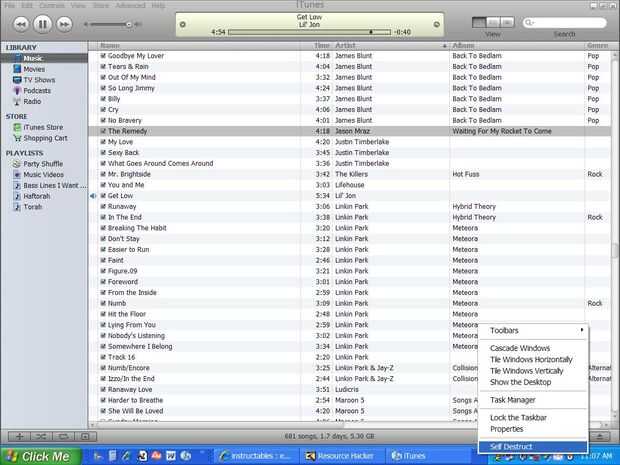This screenshot has height=465, width=620.
Task: Uncheck the Get Low checkbox
Action: click(103, 196)
